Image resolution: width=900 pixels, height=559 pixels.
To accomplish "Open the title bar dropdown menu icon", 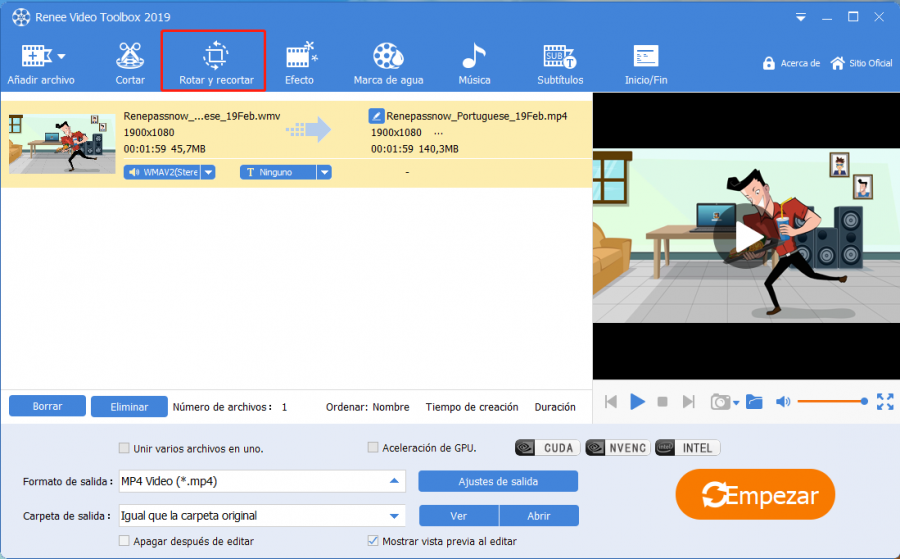I will [x=801, y=17].
